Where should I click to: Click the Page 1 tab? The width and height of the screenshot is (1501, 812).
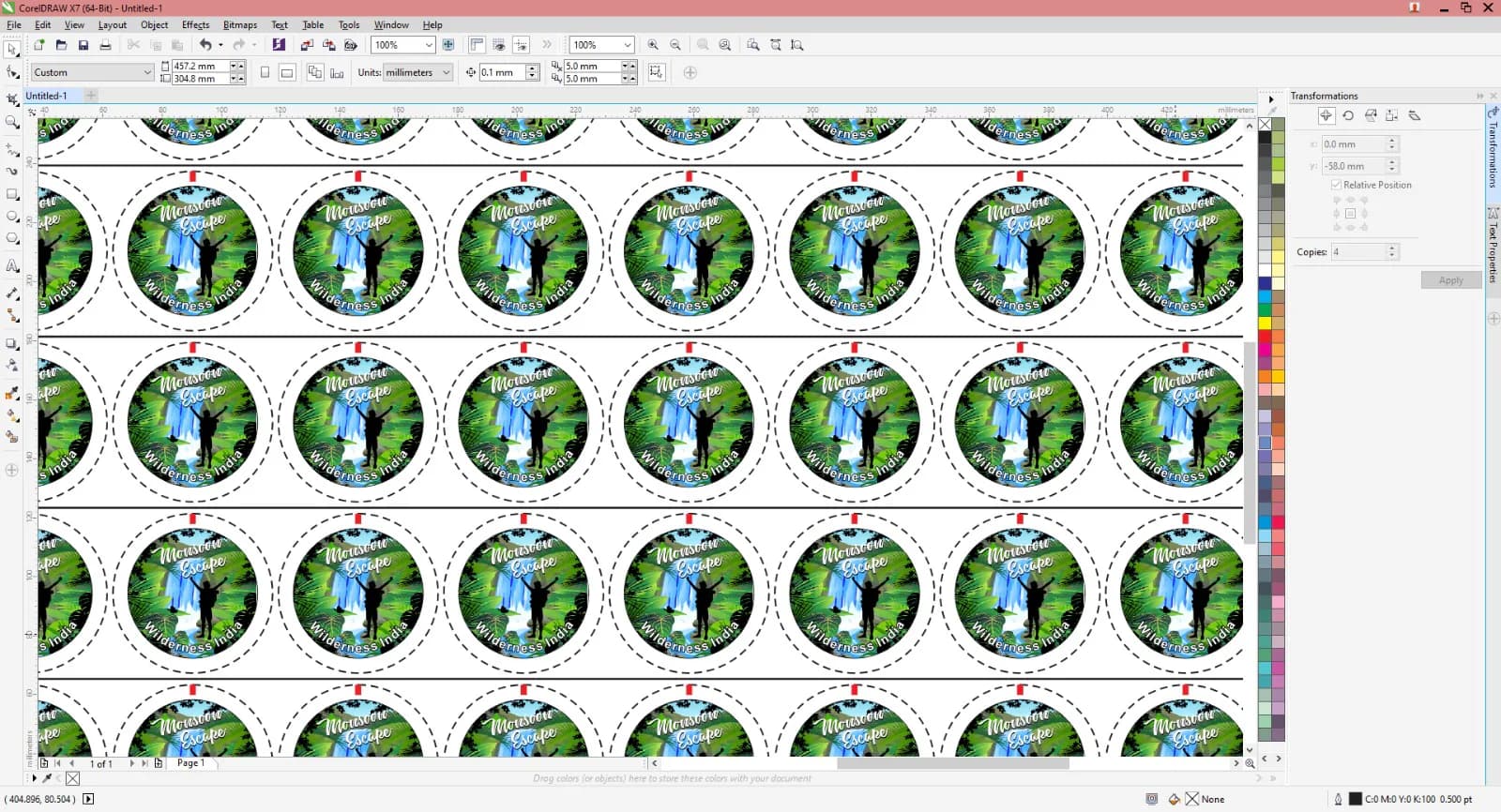coord(191,763)
